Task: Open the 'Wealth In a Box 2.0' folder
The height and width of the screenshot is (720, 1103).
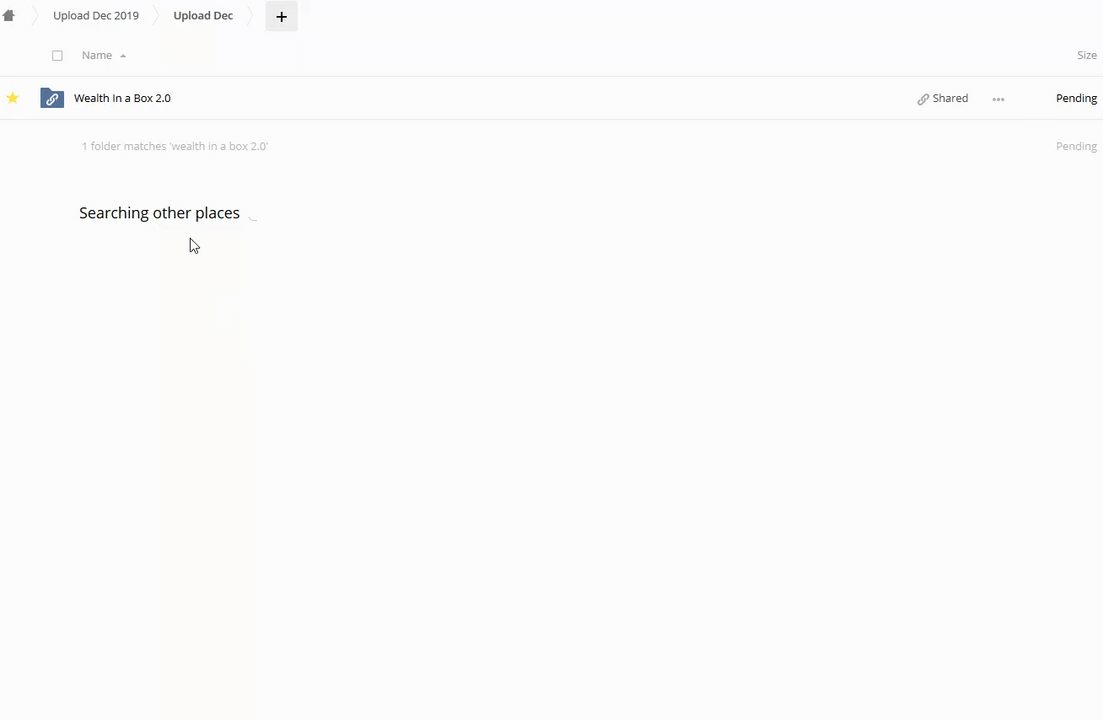Action: (x=122, y=98)
